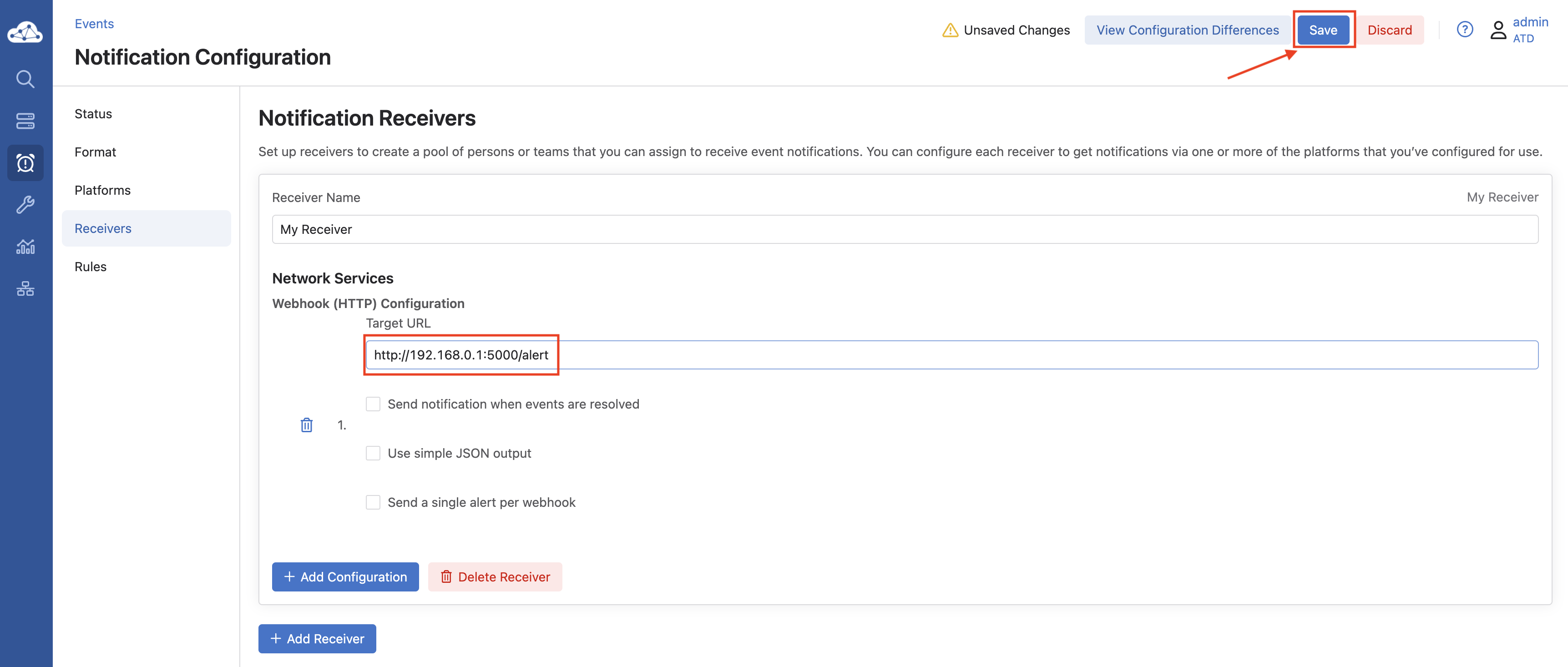Image resolution: width=1568 pixels, height=667 pixels.
Task: Enable Send notification when events are resolved
Action: pyautogui.click(x=373, y=404)
